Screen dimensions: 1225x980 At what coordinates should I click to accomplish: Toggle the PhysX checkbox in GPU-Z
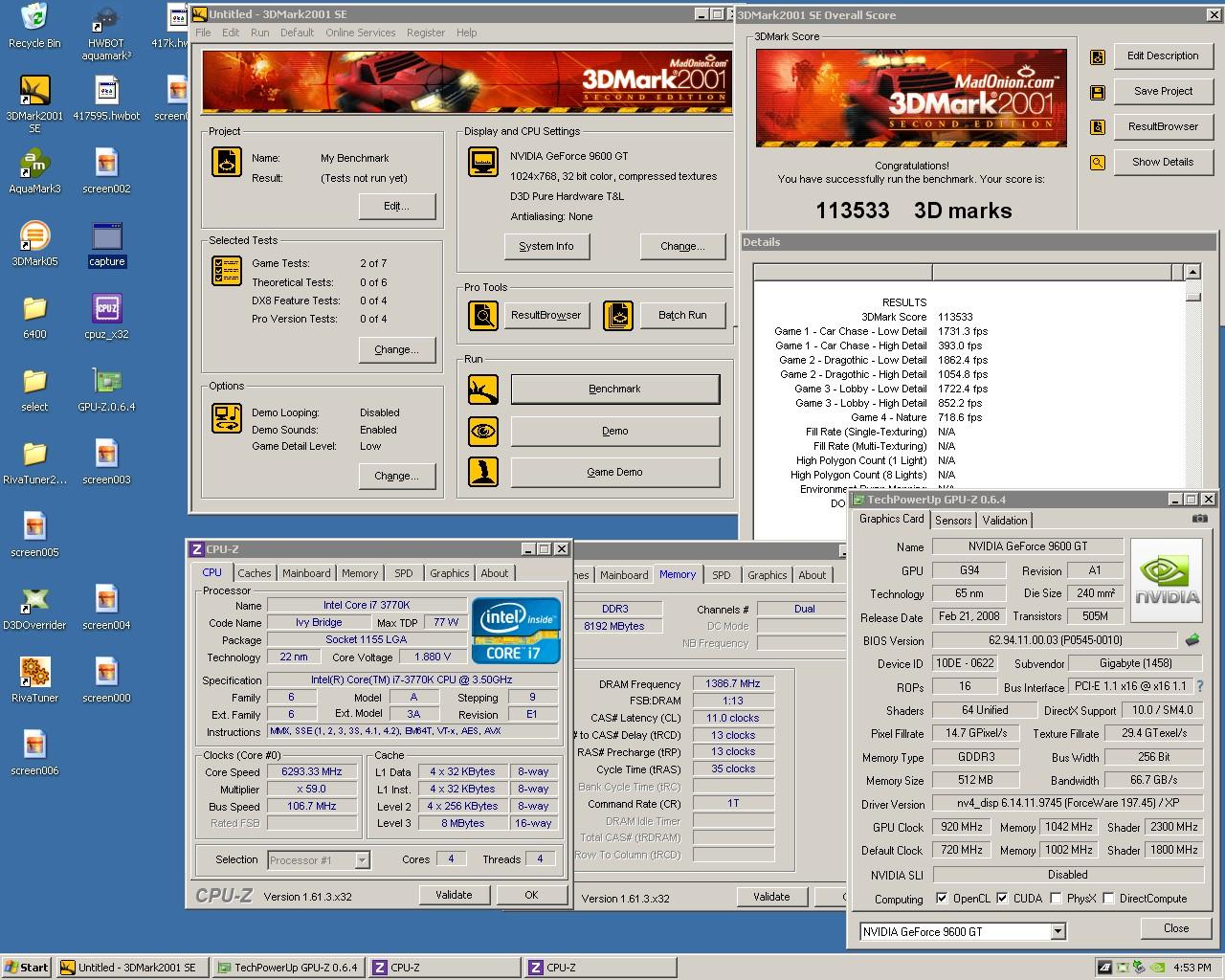[x=1056, y=899]
